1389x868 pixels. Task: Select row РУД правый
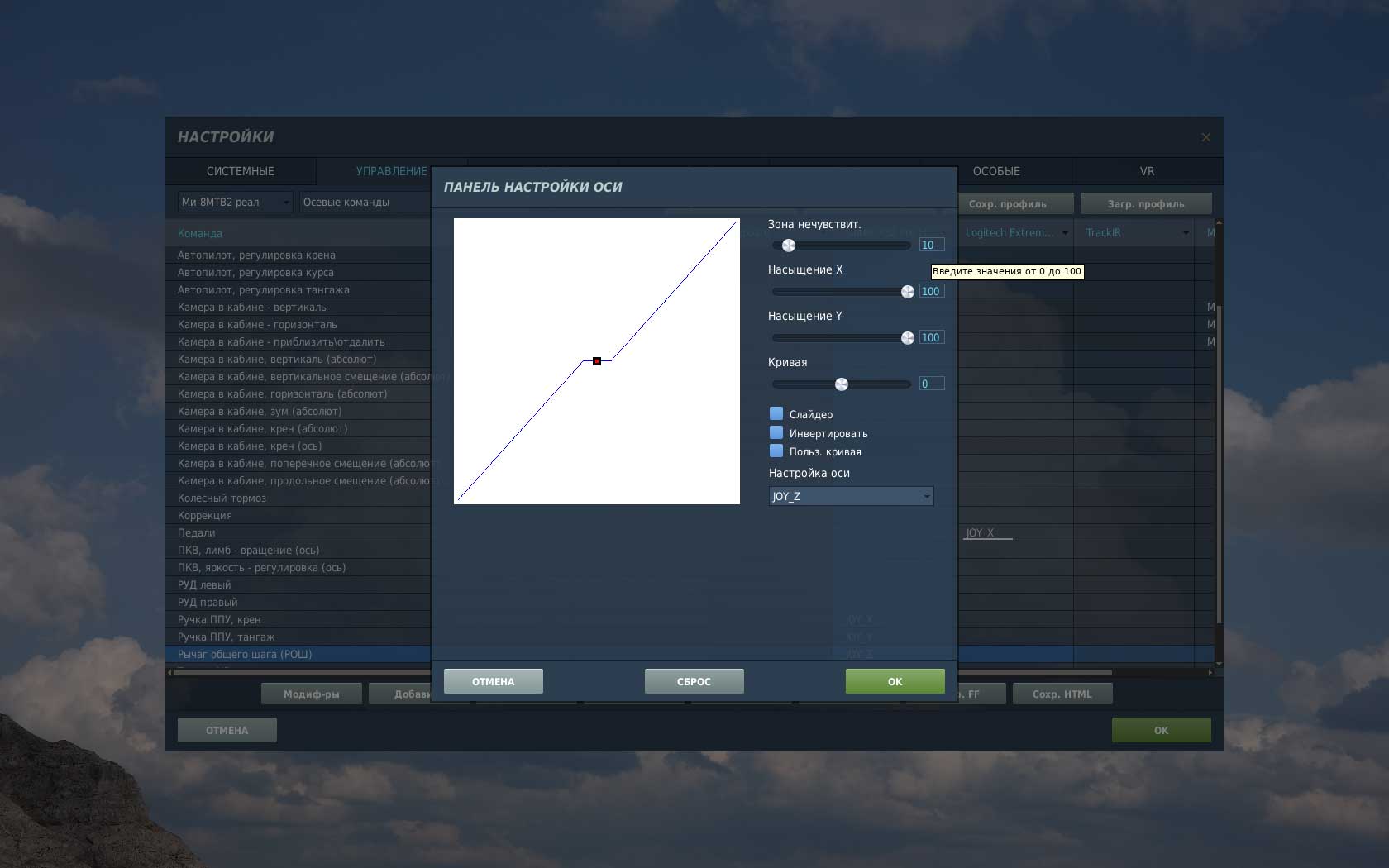[298, 602]
